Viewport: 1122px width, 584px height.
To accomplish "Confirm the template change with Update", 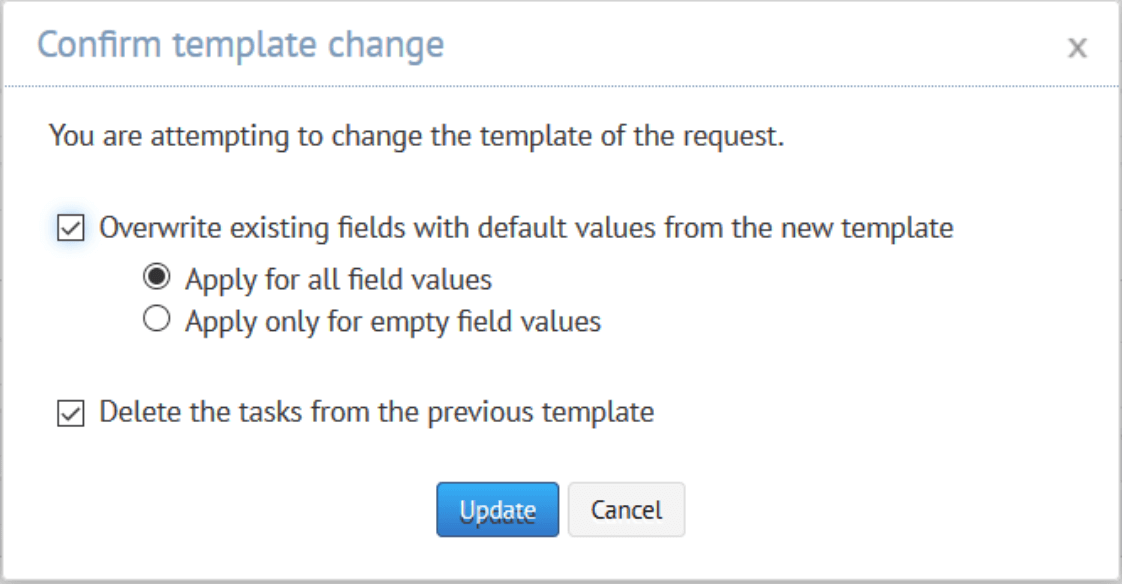I will [497, 509].
